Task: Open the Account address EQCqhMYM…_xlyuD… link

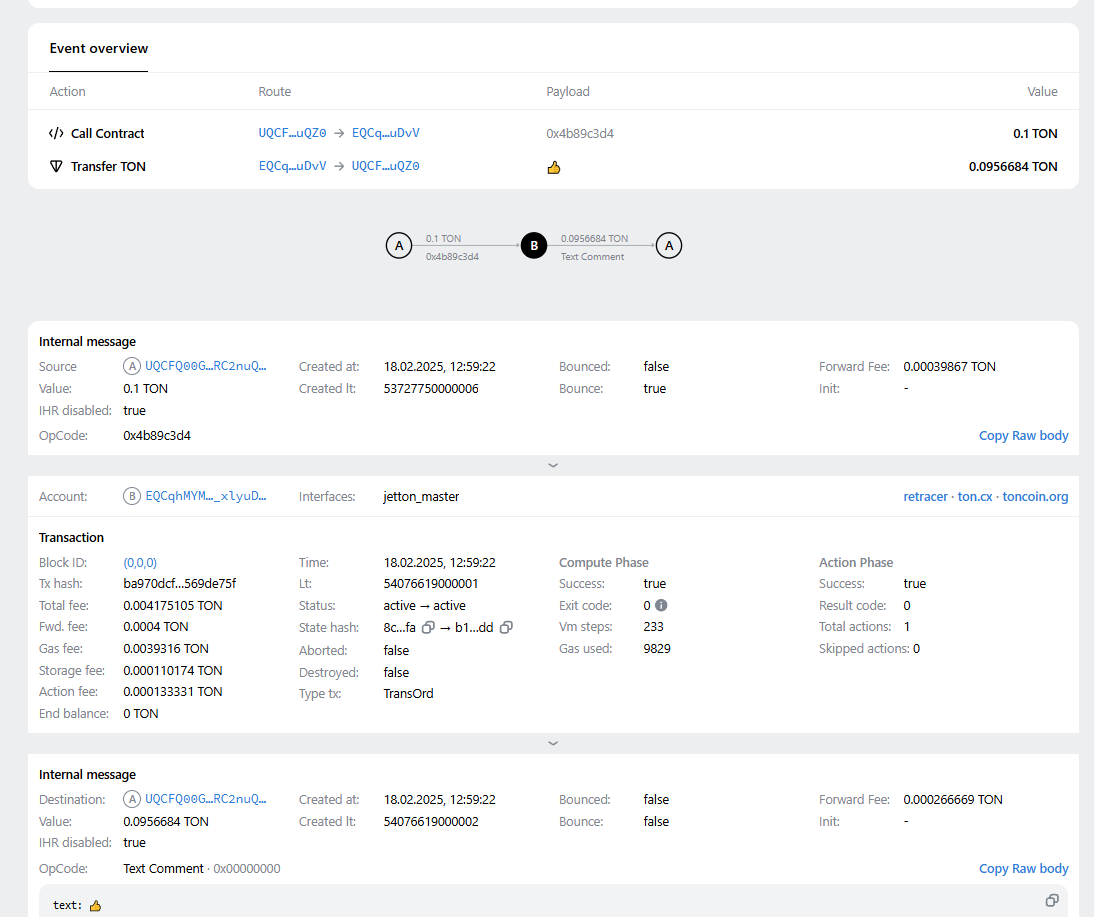Action: coord(206,497)
